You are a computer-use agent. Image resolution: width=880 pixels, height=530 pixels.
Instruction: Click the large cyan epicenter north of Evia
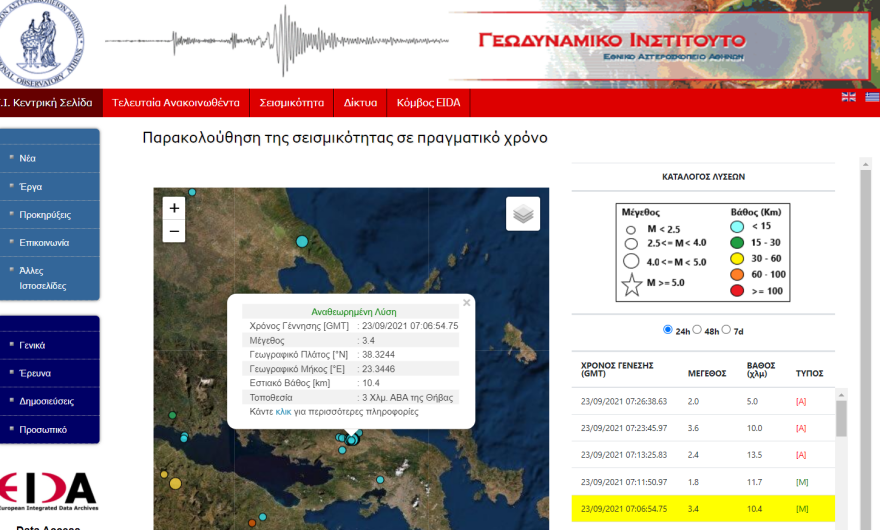(302, 241)
